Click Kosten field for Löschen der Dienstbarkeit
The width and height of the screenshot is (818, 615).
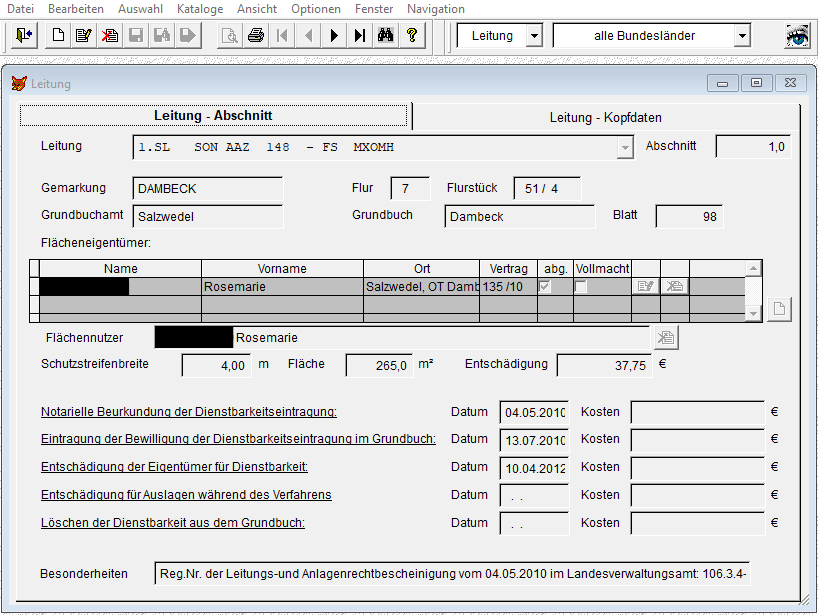[x=697, y=523]
